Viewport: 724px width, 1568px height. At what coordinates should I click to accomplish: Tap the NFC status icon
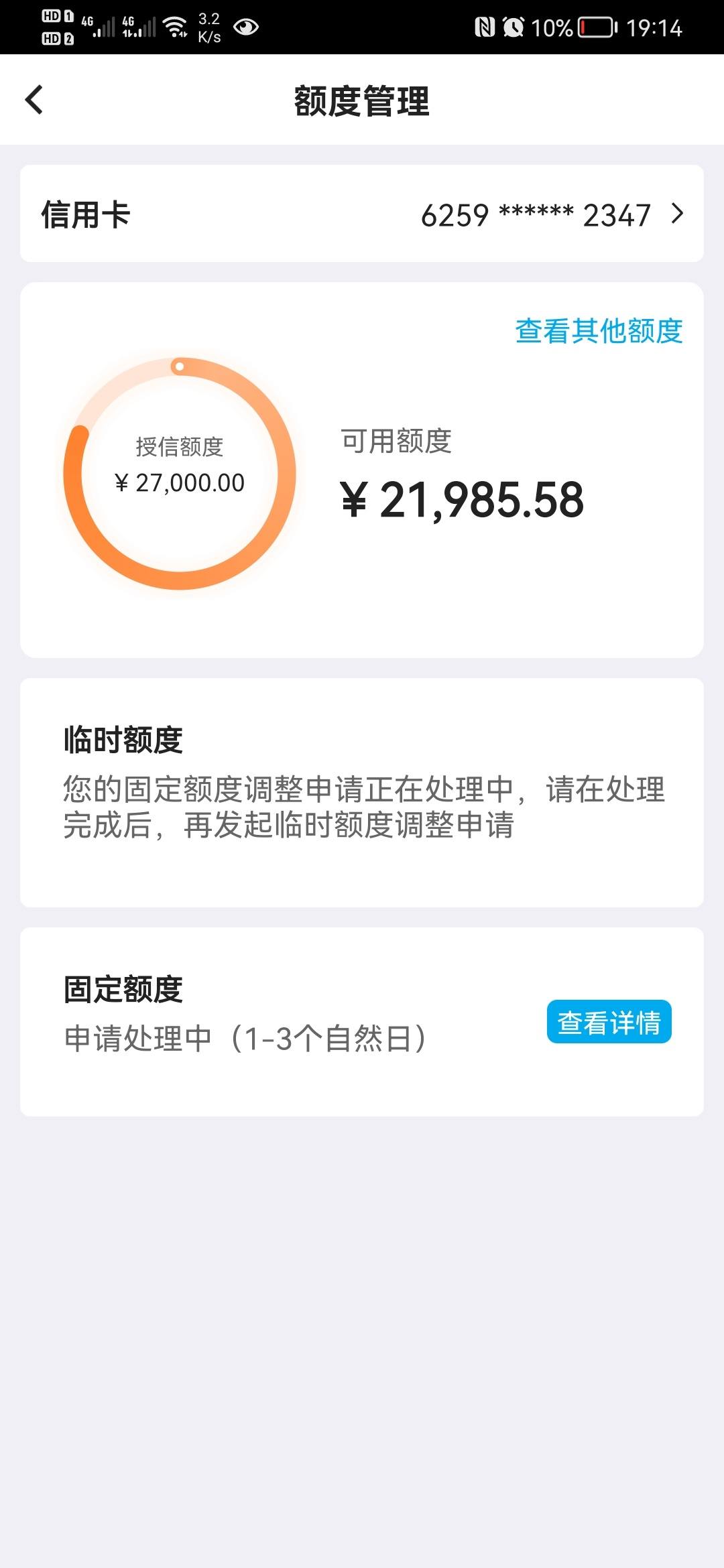click(x=484, y=27)
